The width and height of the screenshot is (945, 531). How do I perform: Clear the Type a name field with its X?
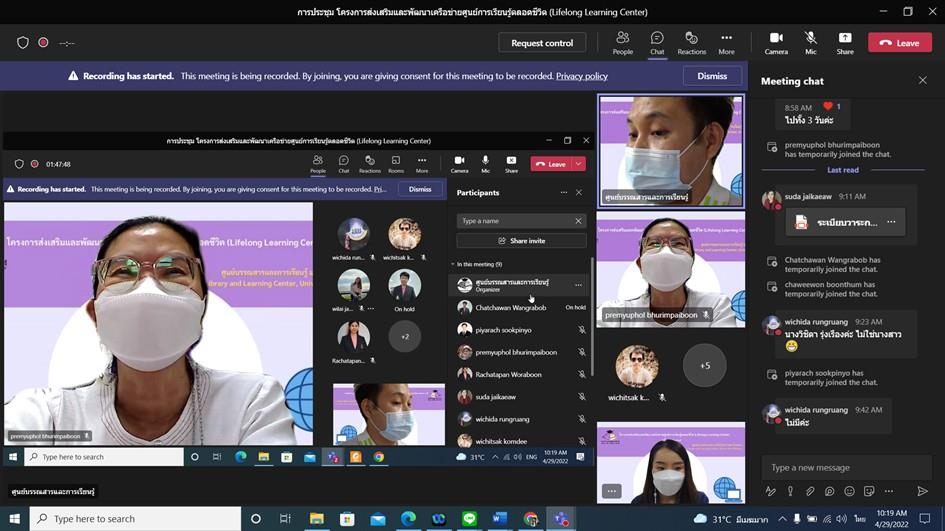click(578, 221)
